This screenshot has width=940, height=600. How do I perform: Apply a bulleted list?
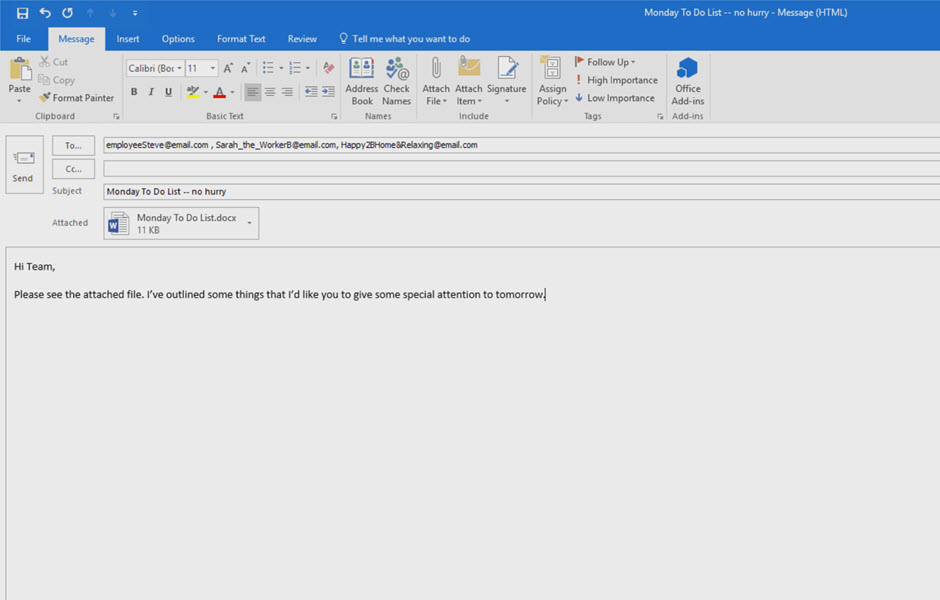[x=268, y=68]
